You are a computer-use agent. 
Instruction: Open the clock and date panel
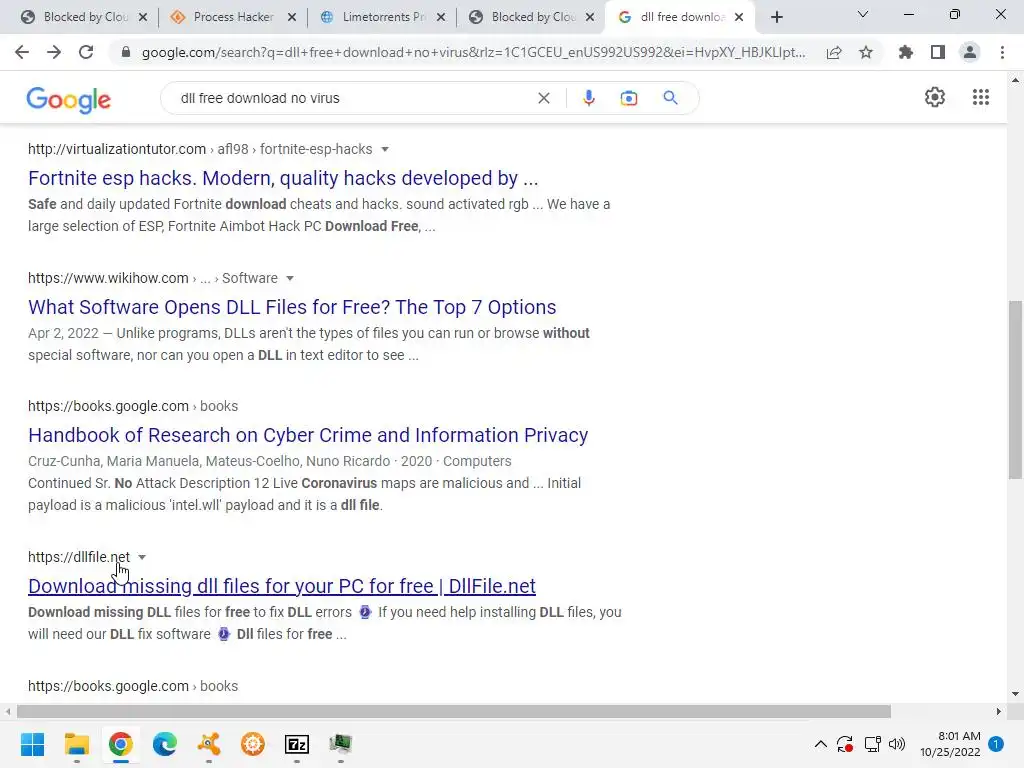(950, 744)
